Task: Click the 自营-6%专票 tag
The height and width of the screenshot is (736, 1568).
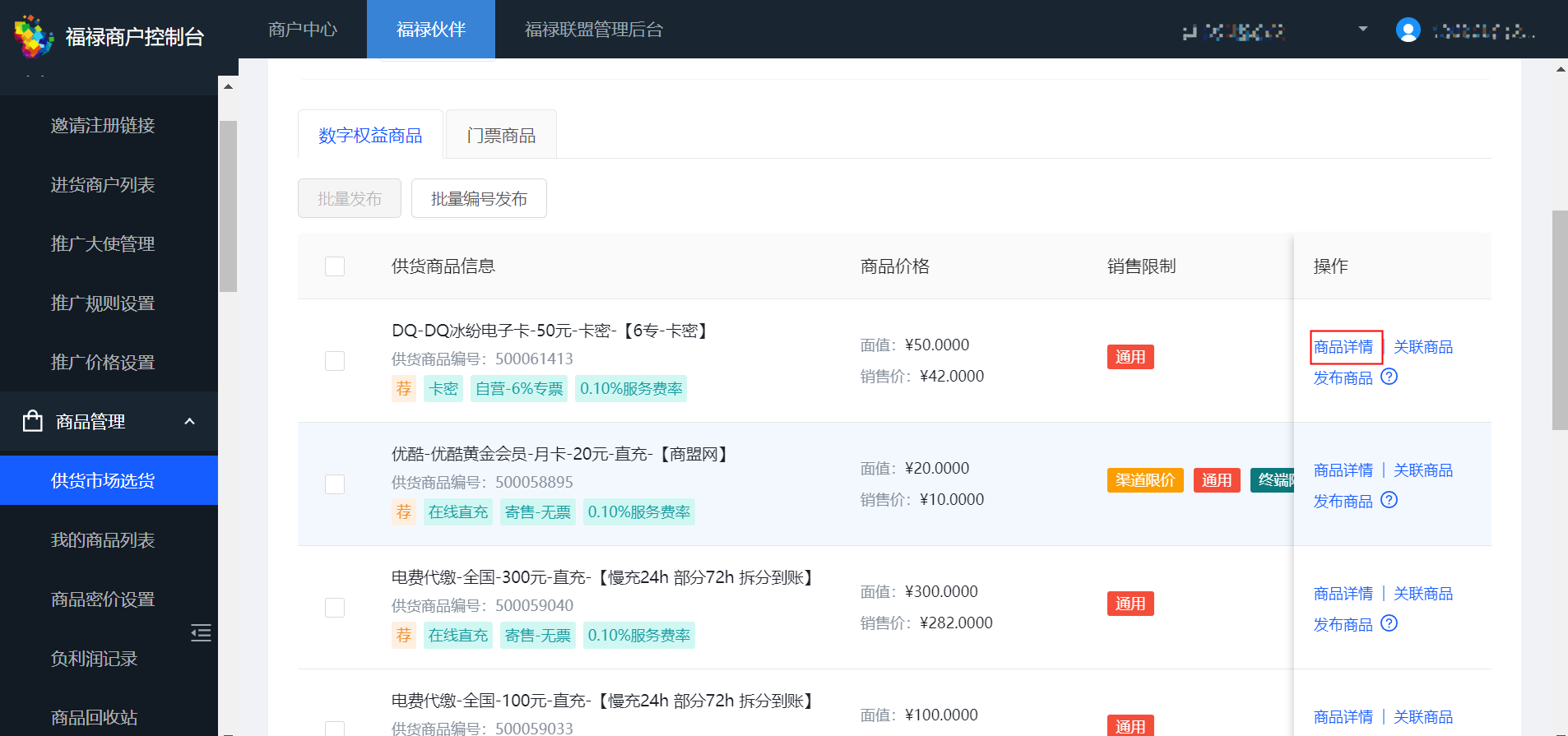Action: (520, 389)
